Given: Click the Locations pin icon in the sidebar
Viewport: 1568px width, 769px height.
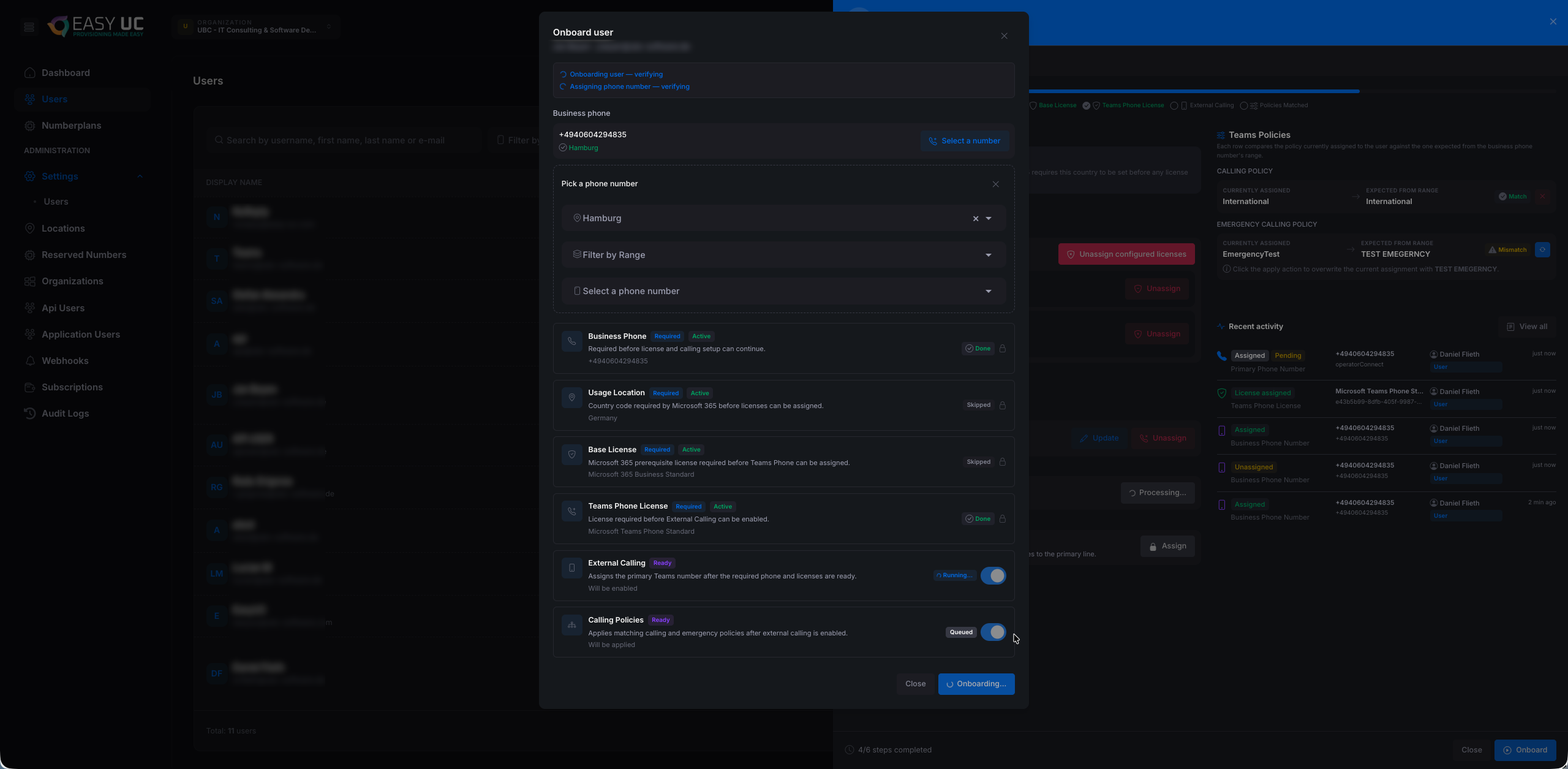Looking at the screenshot, I should pyautogui.click(x=29, y=229).
